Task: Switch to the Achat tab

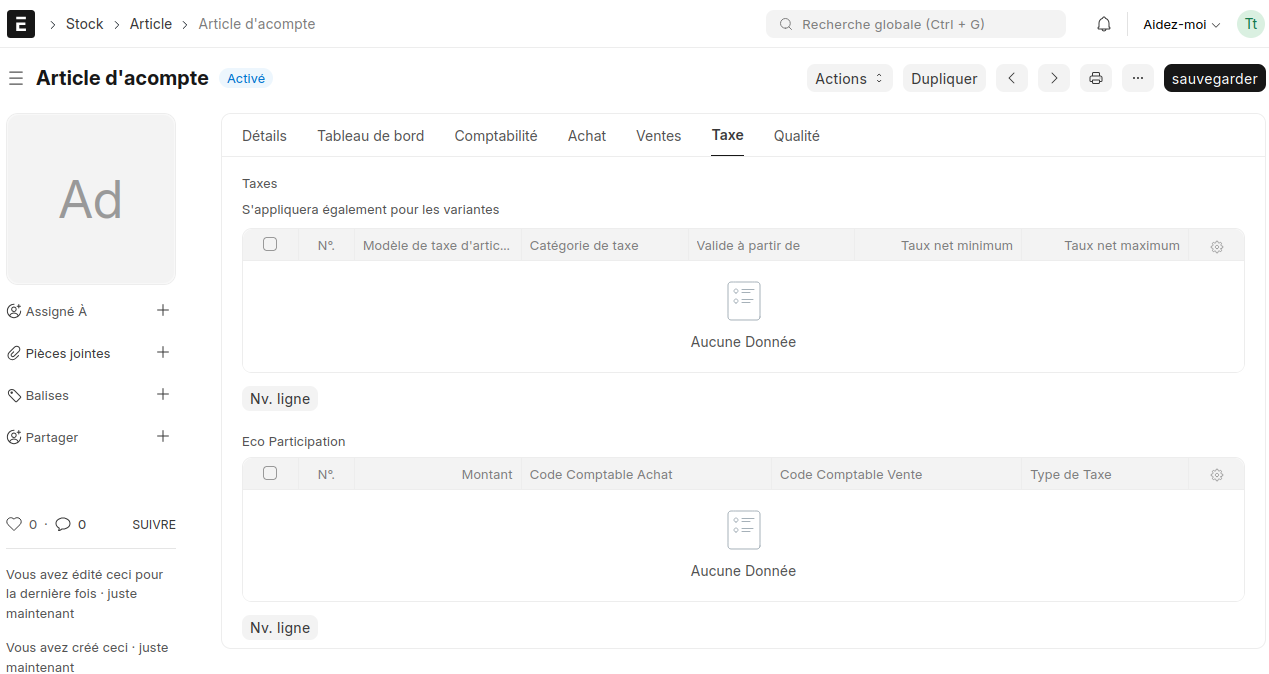Action: pyautogui.click(x=587, y=136)
